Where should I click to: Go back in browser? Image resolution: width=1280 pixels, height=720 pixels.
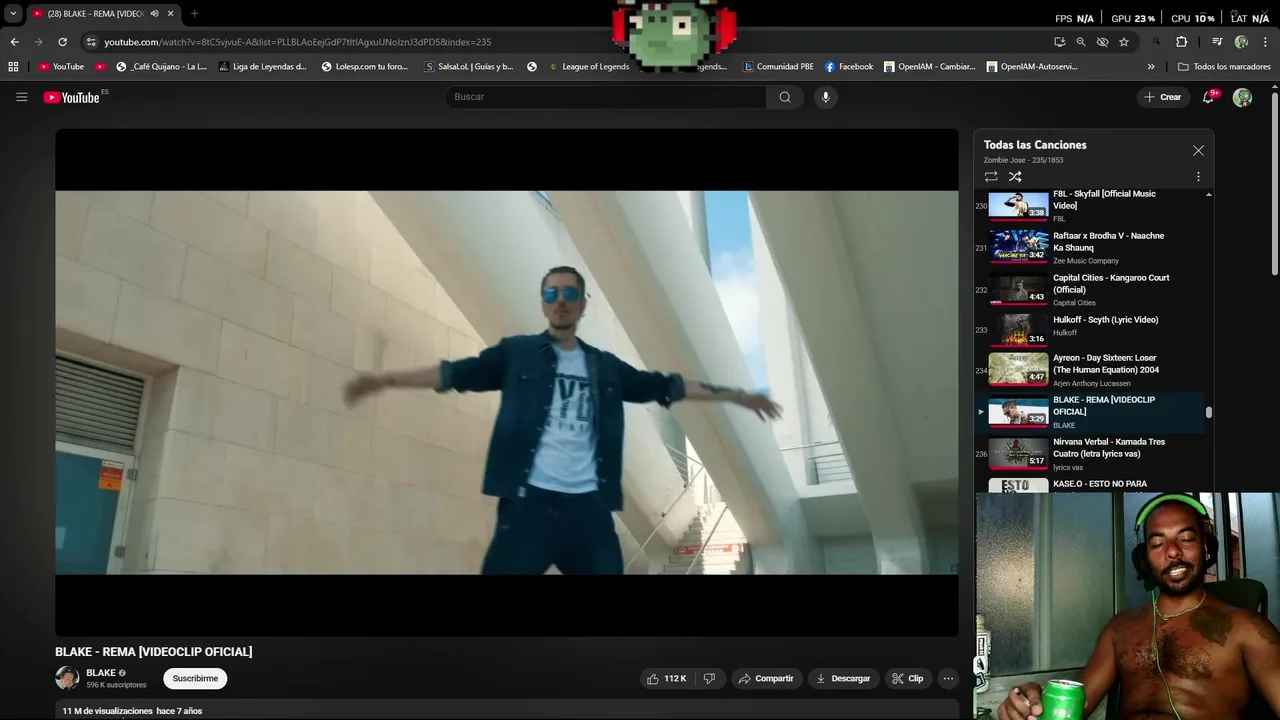[14, 42]
